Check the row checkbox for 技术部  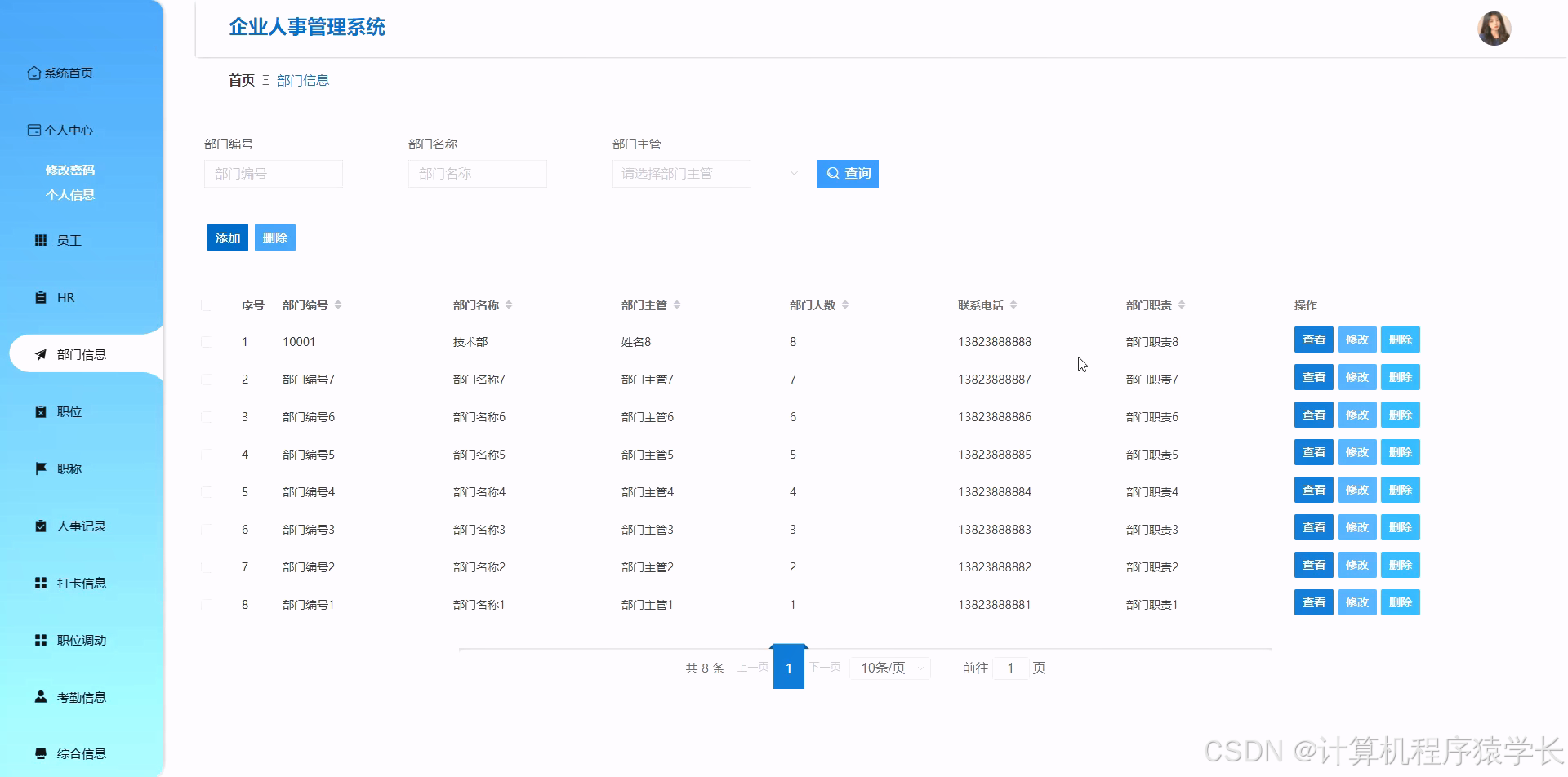pos(207,341)
